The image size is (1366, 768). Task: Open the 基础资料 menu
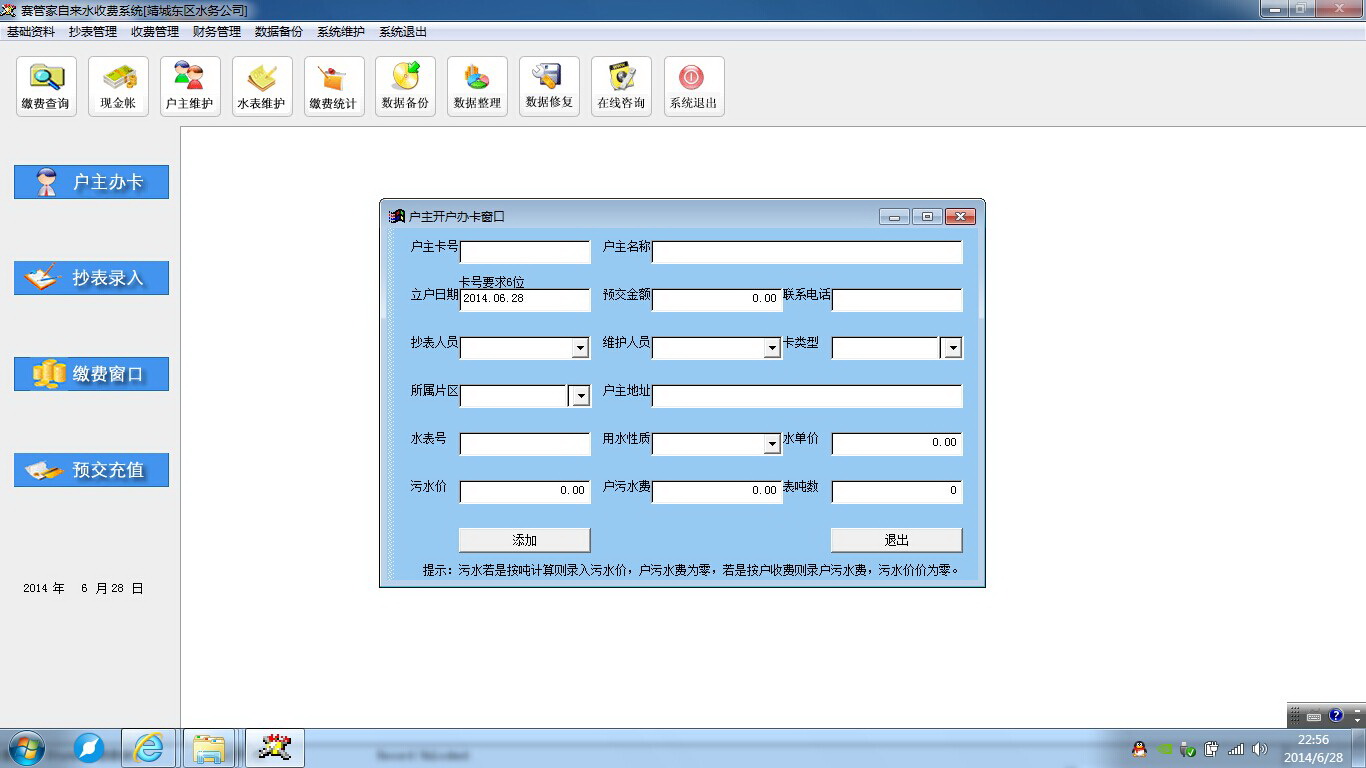[31, 32]
